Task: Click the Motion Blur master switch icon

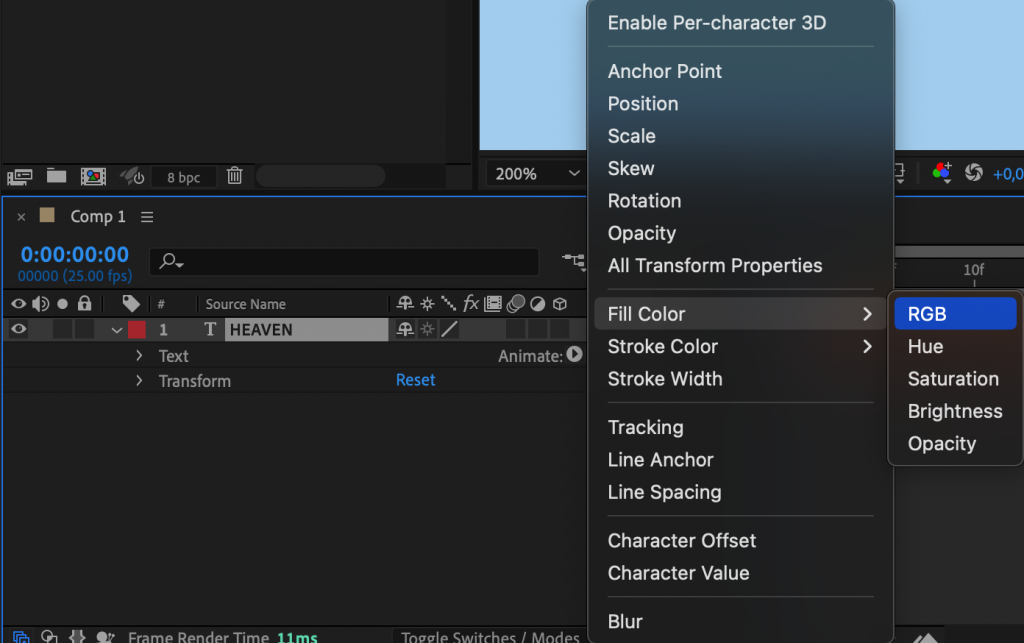Action: click(514, 303)
